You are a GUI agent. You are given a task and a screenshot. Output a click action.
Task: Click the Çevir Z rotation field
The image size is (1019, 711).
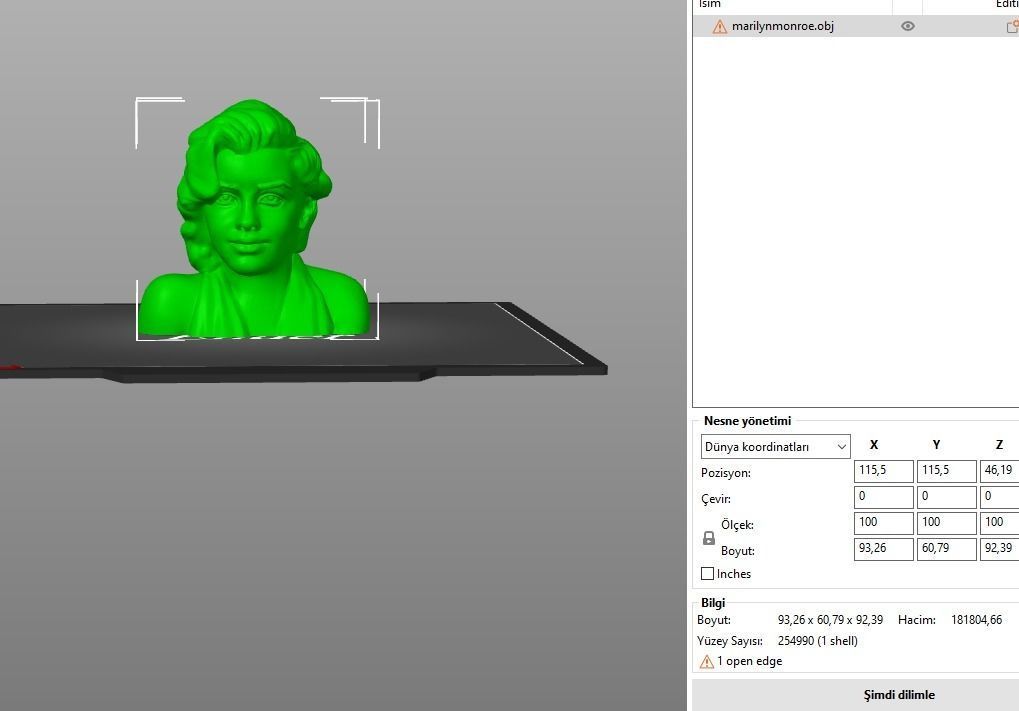click(x=1000, y=497)
